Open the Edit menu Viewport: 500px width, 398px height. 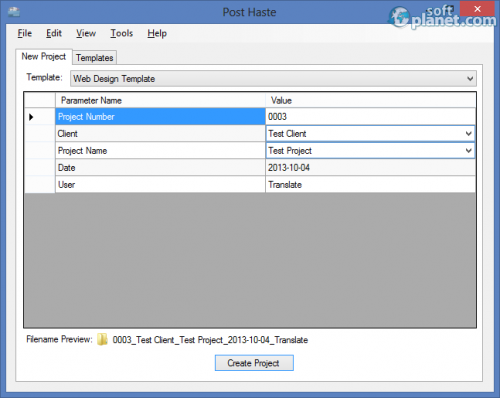(x=54, y=33)
